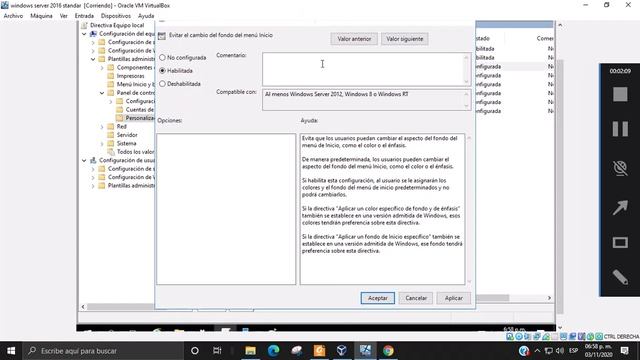
Task: Select Todos los valores in tree
Action: (136, 152)
